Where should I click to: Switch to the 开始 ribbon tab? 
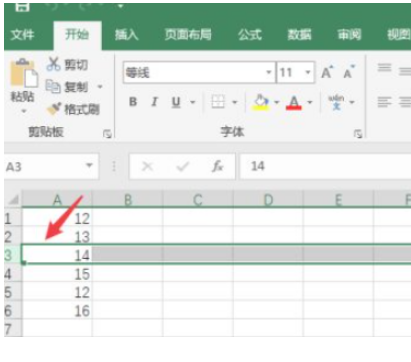(x=77, y=35)
